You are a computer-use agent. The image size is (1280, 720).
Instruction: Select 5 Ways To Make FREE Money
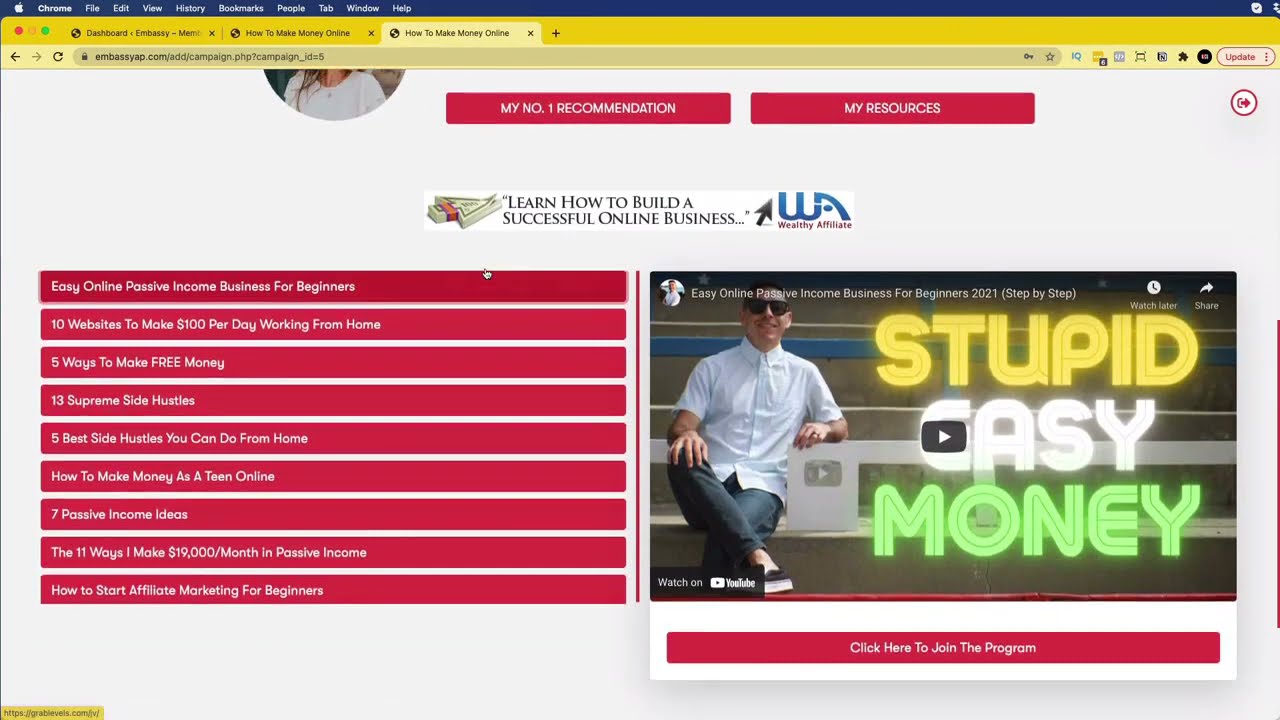(x=333, y=362)
